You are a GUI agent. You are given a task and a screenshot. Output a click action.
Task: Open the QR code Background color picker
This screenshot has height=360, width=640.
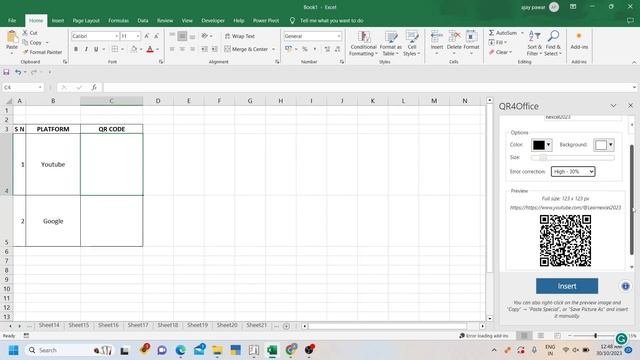tap(604, 145)
